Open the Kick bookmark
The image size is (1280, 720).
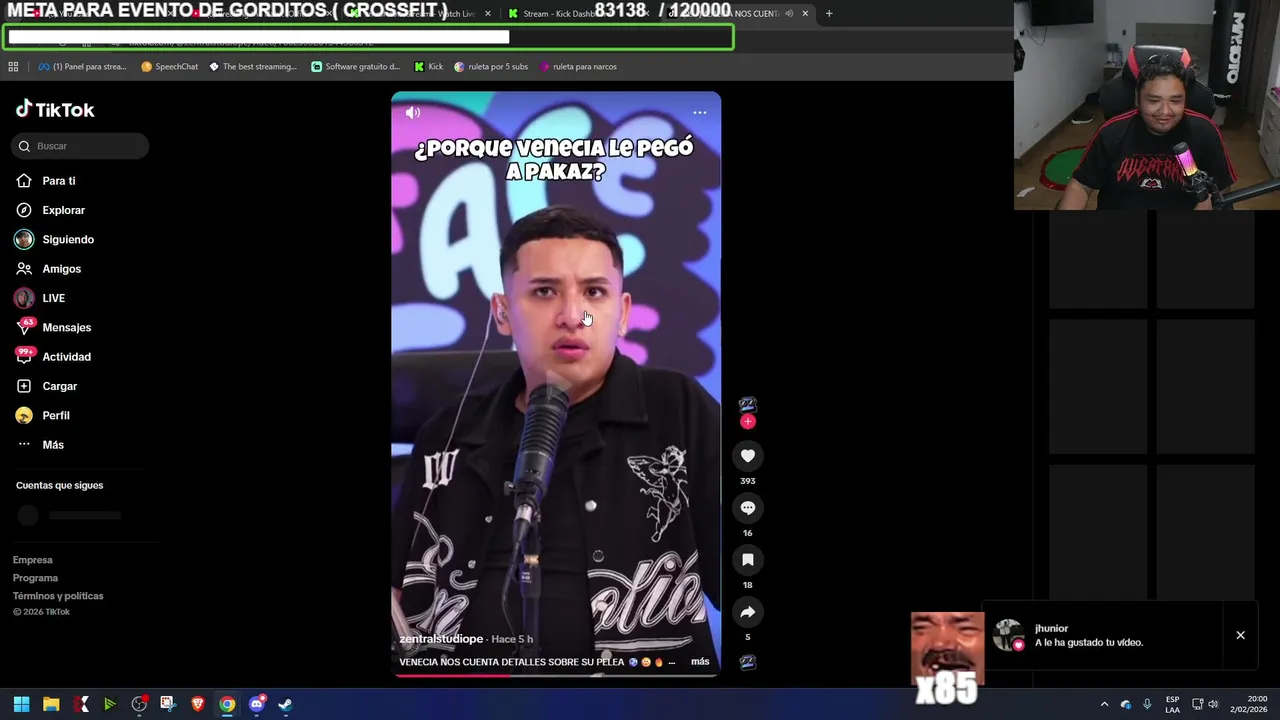pyautogui.click(x=428, y=67)
